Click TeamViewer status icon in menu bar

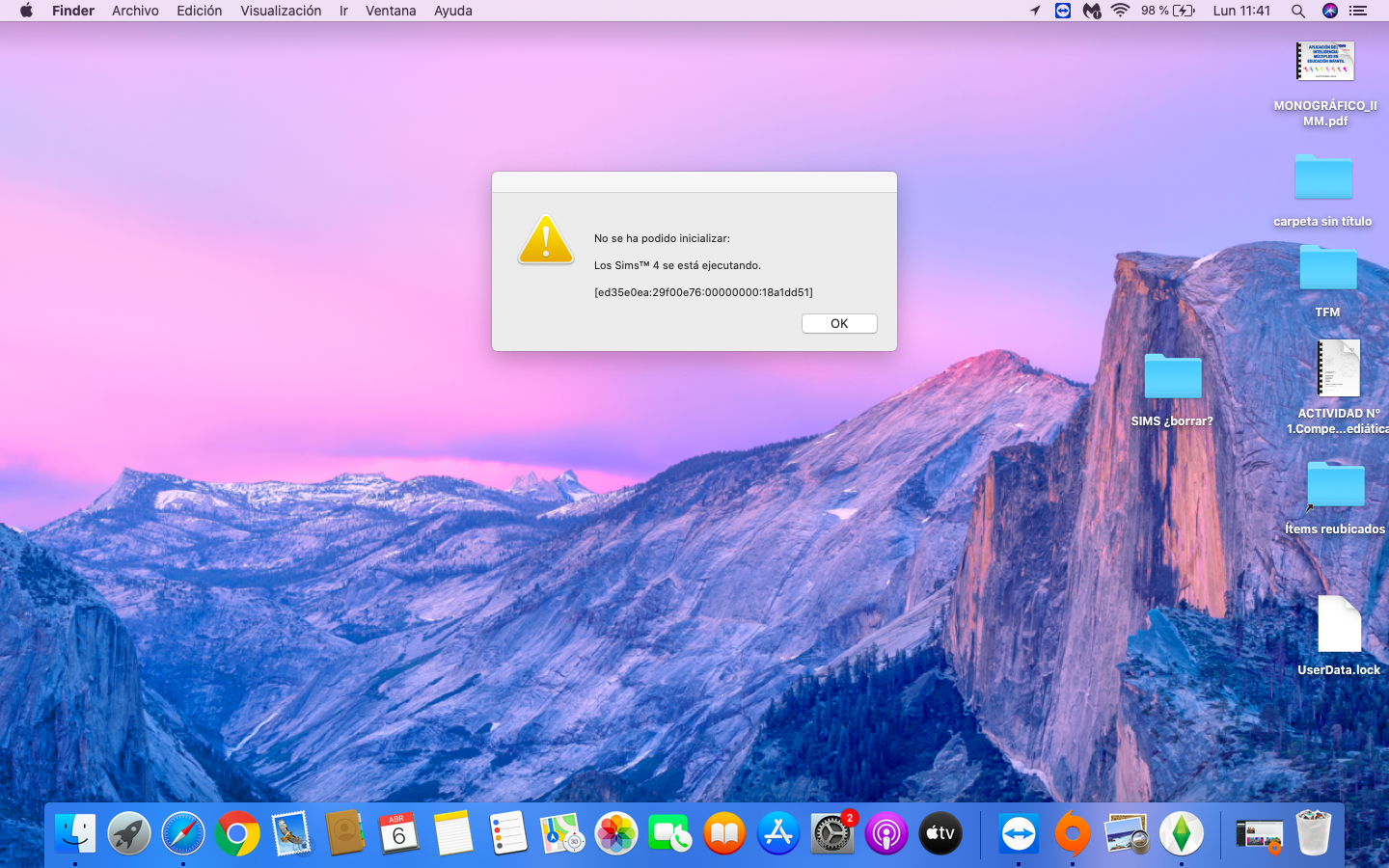click(x=1063, y=11)
